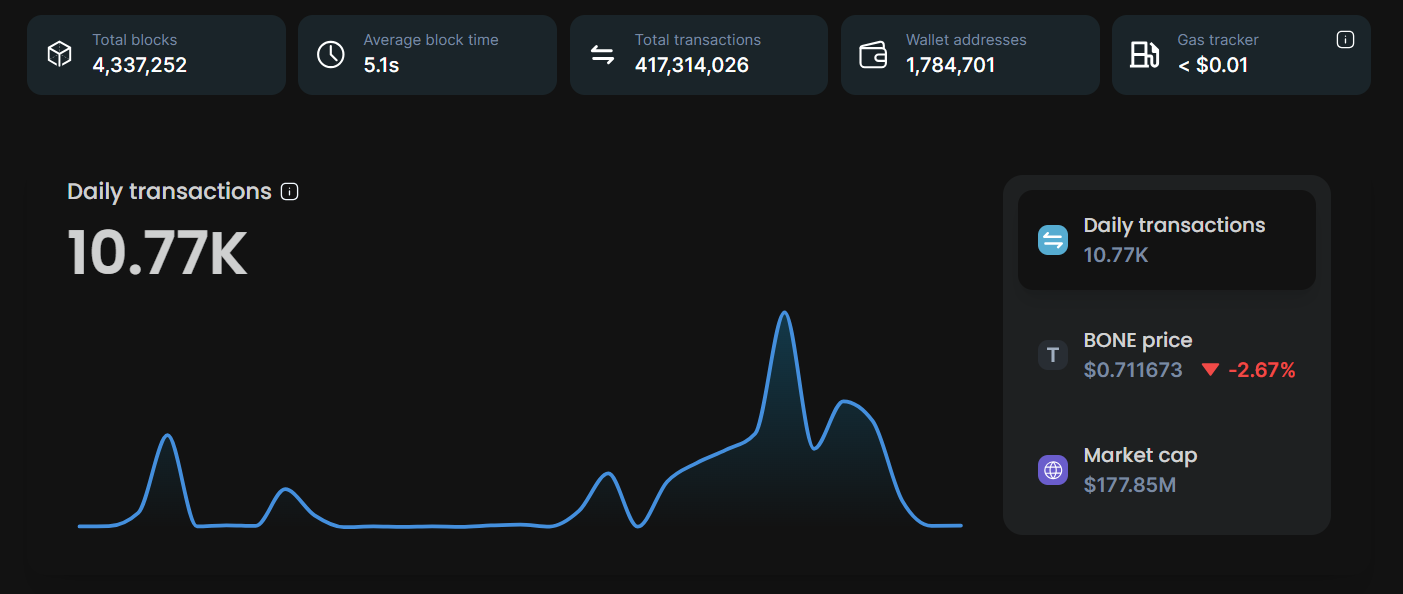The height and width of the screenshot is (594, 1403).
Task: Click the Total transactions arrows icon
Action: (602, 54)
